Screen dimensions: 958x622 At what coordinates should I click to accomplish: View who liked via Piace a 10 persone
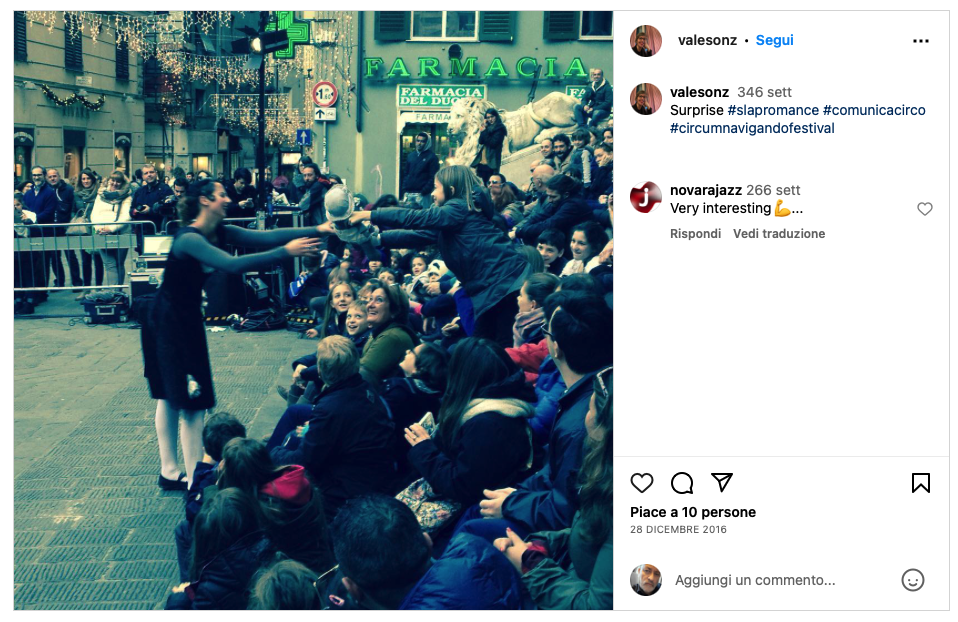pos(693,512)
